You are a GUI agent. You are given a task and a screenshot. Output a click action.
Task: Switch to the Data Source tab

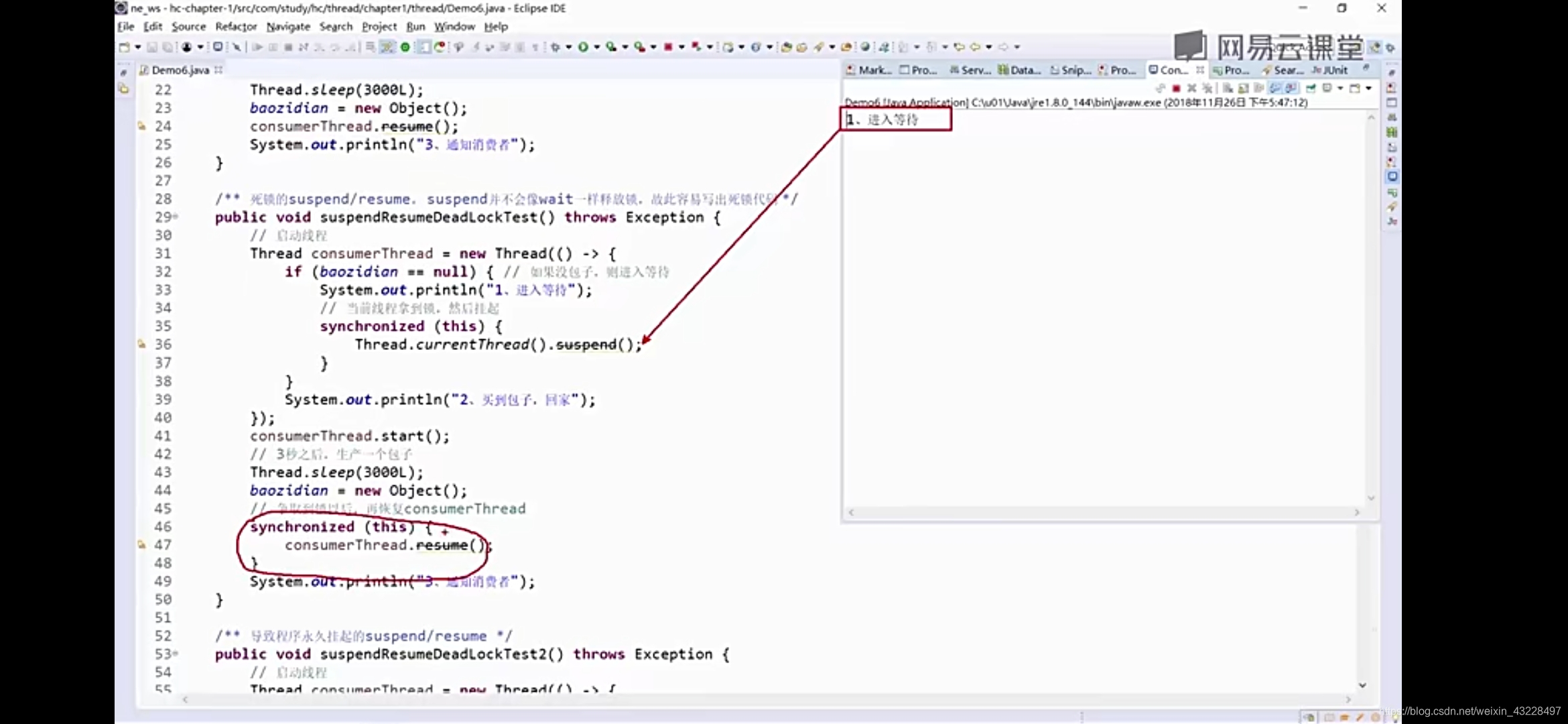[x=1020, y=70]
